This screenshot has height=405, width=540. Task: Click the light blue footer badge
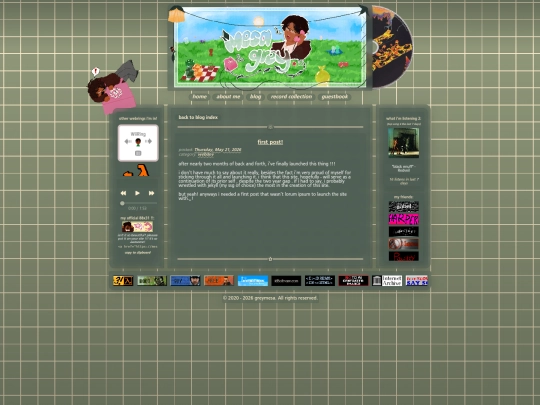point(253,281)
